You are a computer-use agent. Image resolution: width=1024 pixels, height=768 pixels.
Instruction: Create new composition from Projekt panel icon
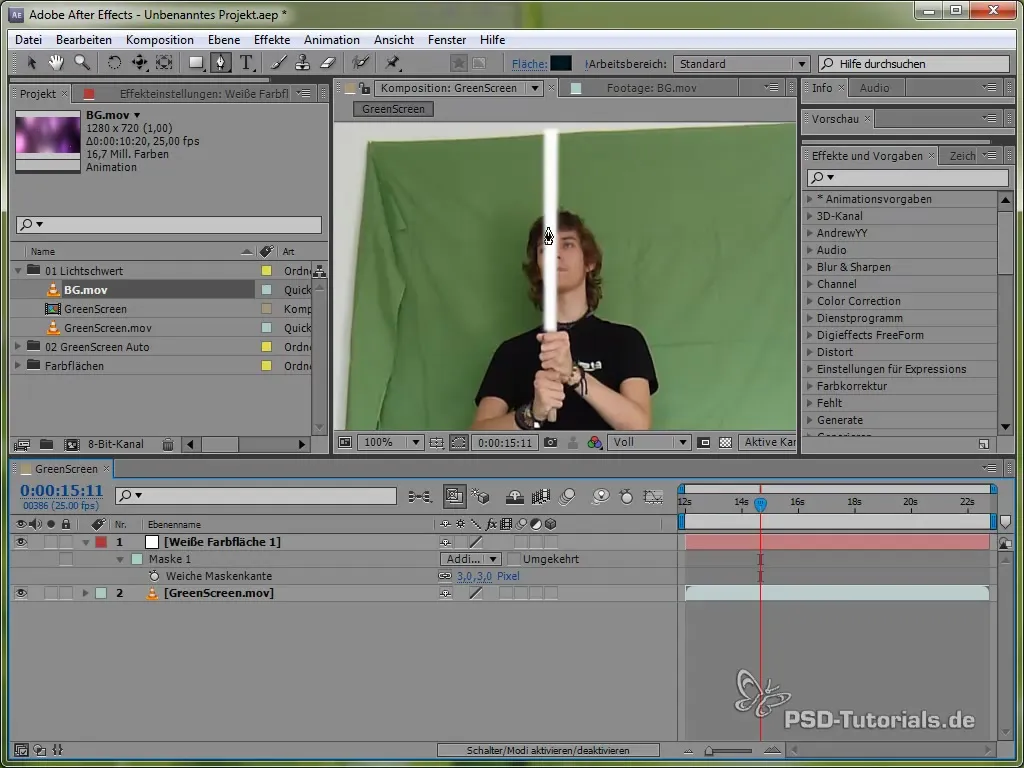coord(71,444)
